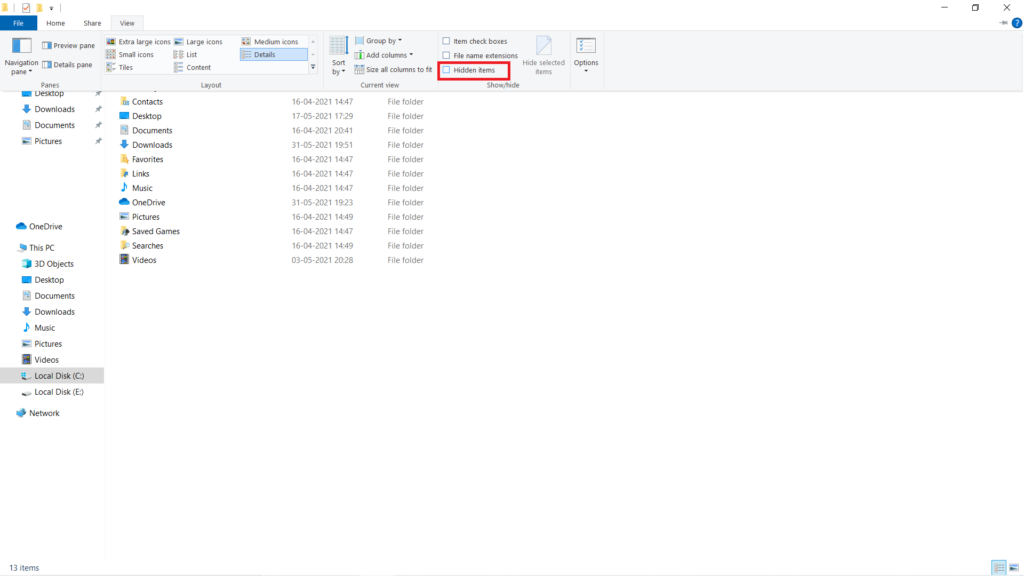Expand the layout gallery more arrow

(x=313, y=67)
